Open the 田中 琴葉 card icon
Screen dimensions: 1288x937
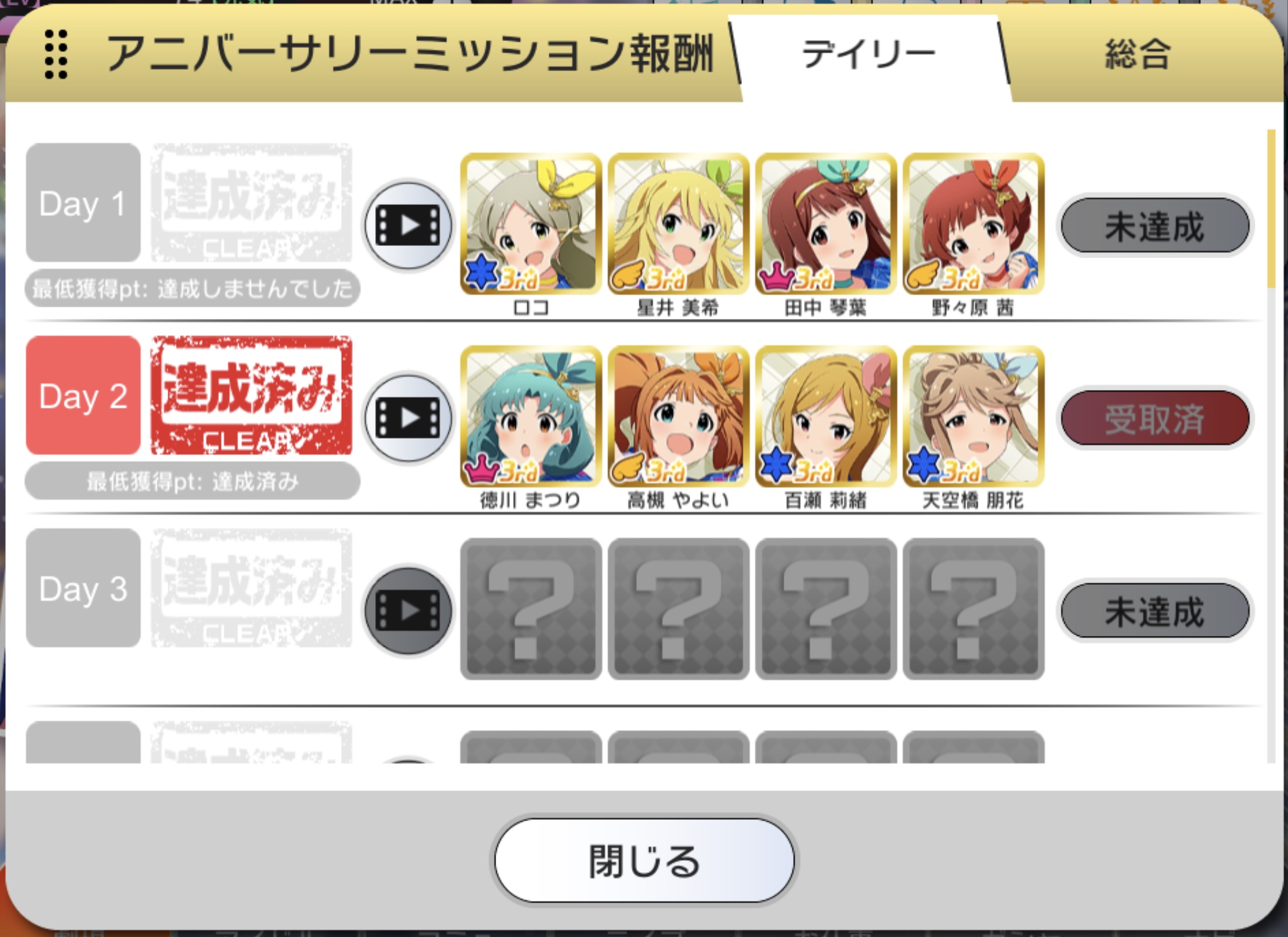(826, 224)
